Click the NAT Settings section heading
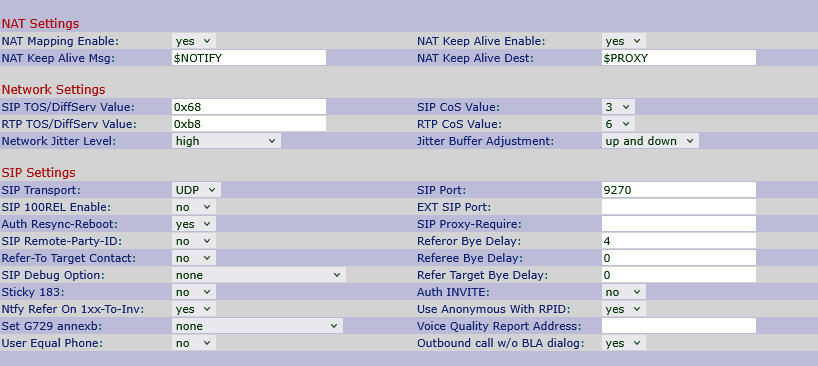The height and width of the screenshot is (366, 818). coord(40,23)
